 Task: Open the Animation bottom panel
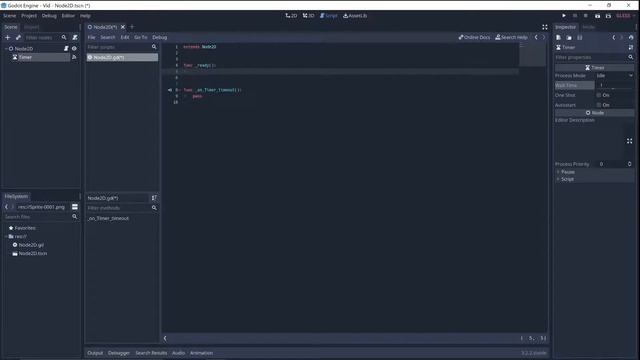(x=201, y=353)
